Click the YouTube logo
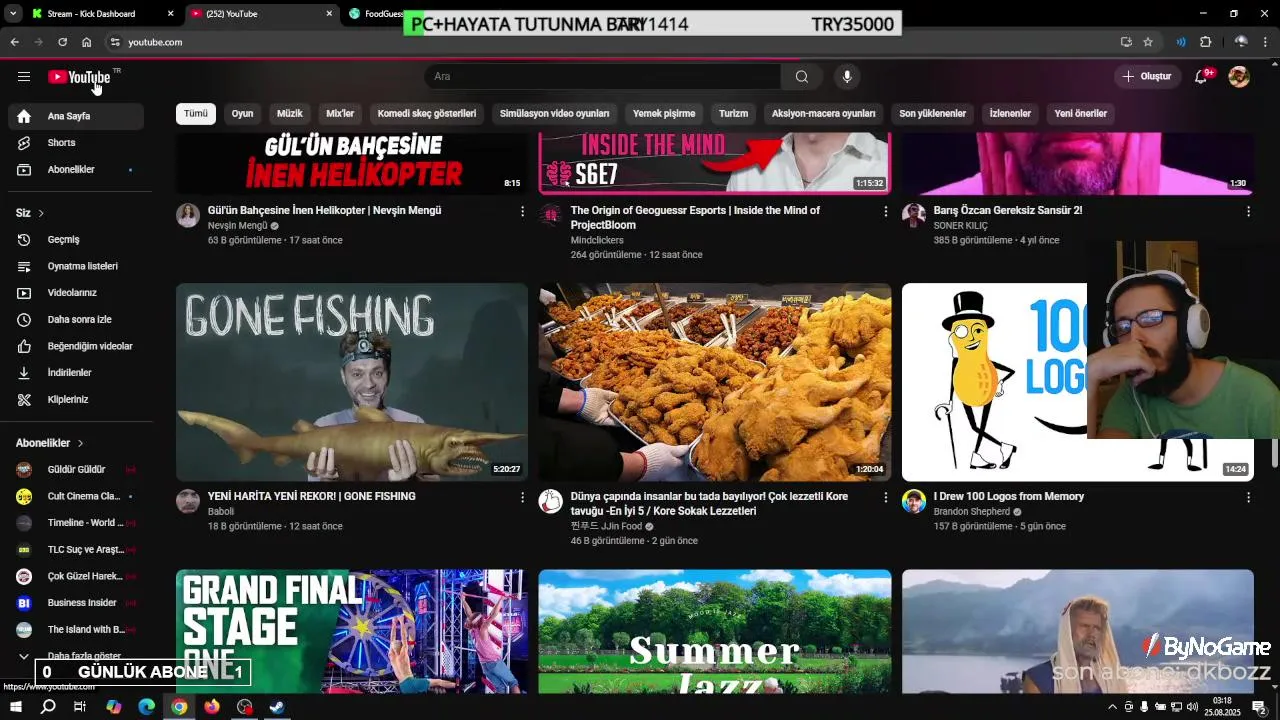 tap(79, 77)
